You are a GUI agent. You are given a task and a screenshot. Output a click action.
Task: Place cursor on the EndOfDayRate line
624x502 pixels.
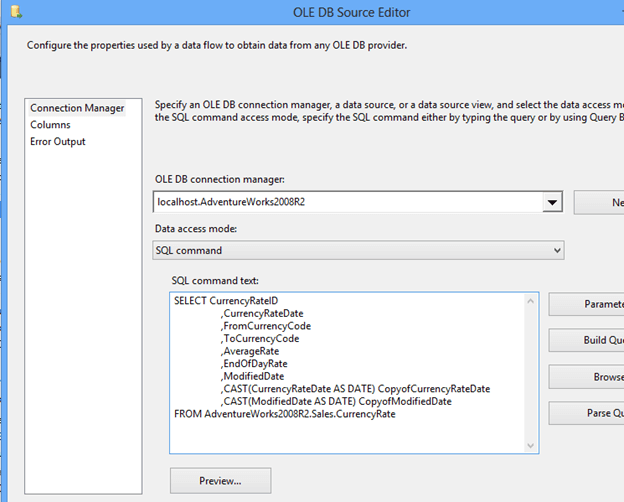point(254,364)
